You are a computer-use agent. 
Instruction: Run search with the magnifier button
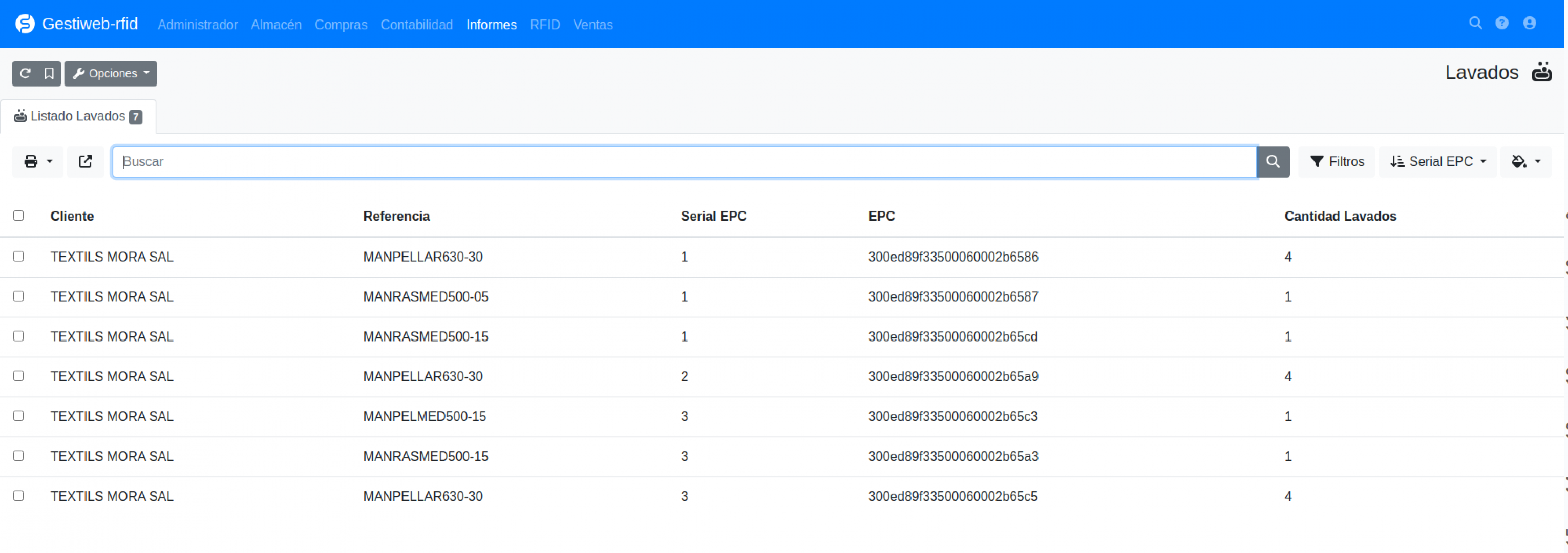pos(1273,161)
